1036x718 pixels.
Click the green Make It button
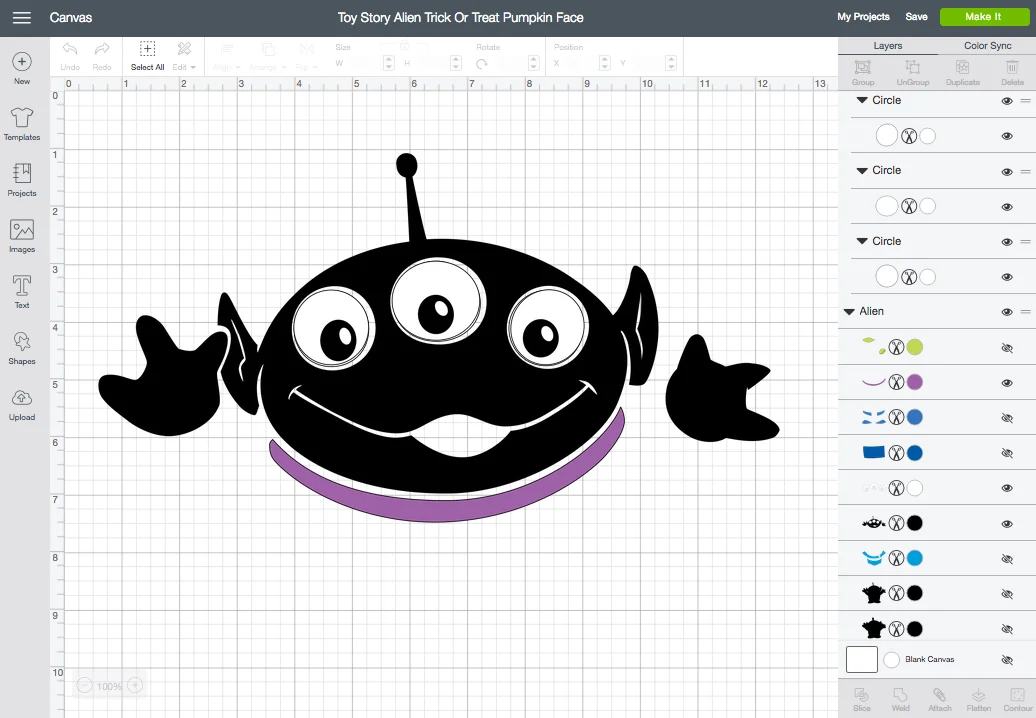pyautogui.click(x=984, y=17)
